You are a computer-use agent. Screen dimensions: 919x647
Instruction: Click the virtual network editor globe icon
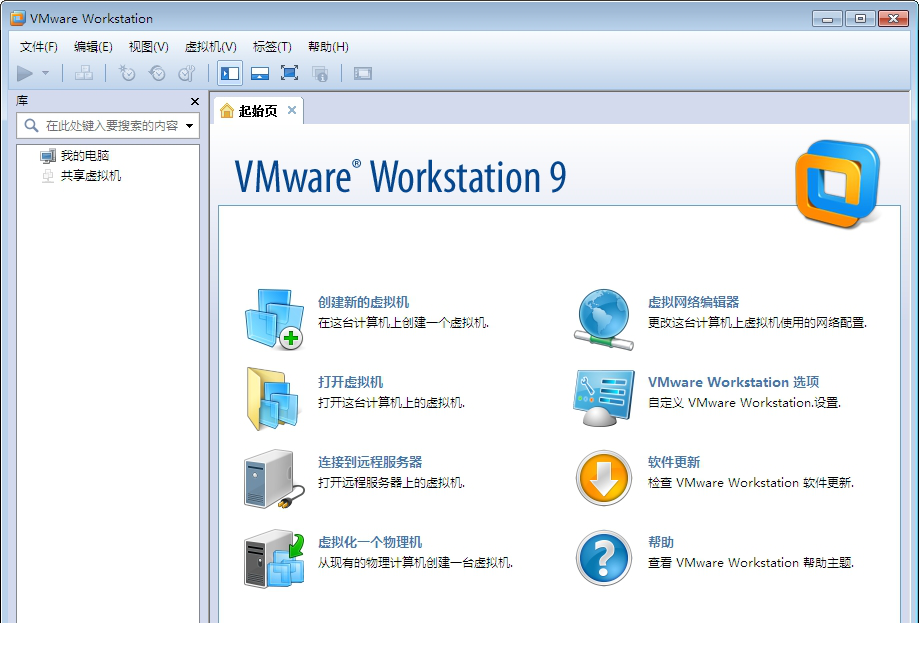point(604,319)
